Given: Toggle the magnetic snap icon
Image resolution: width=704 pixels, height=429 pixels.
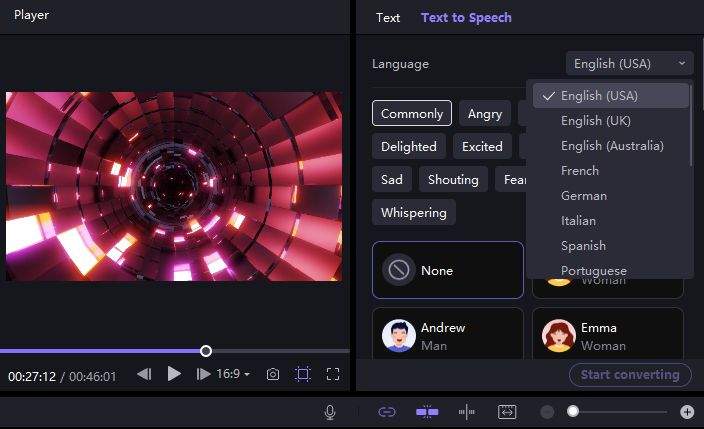Looking at the screenshot, I should tap(427, 411).
